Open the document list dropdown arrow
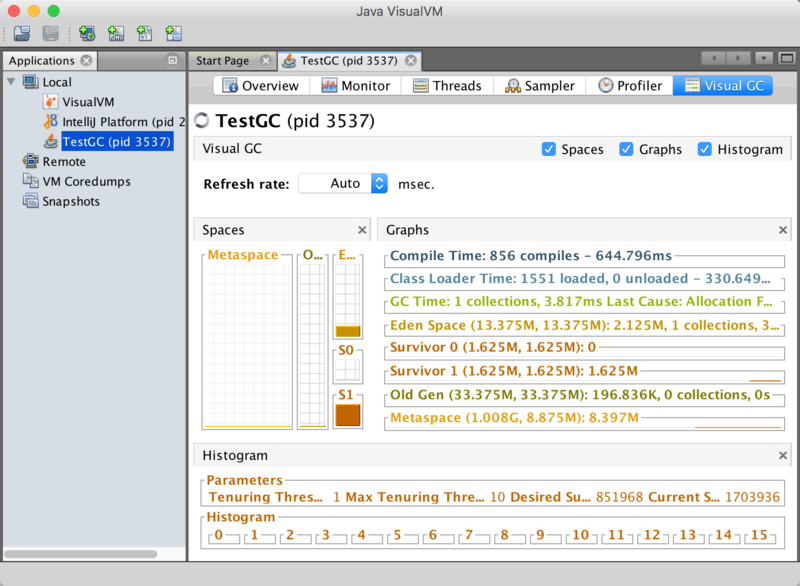 tap(765, 59)
